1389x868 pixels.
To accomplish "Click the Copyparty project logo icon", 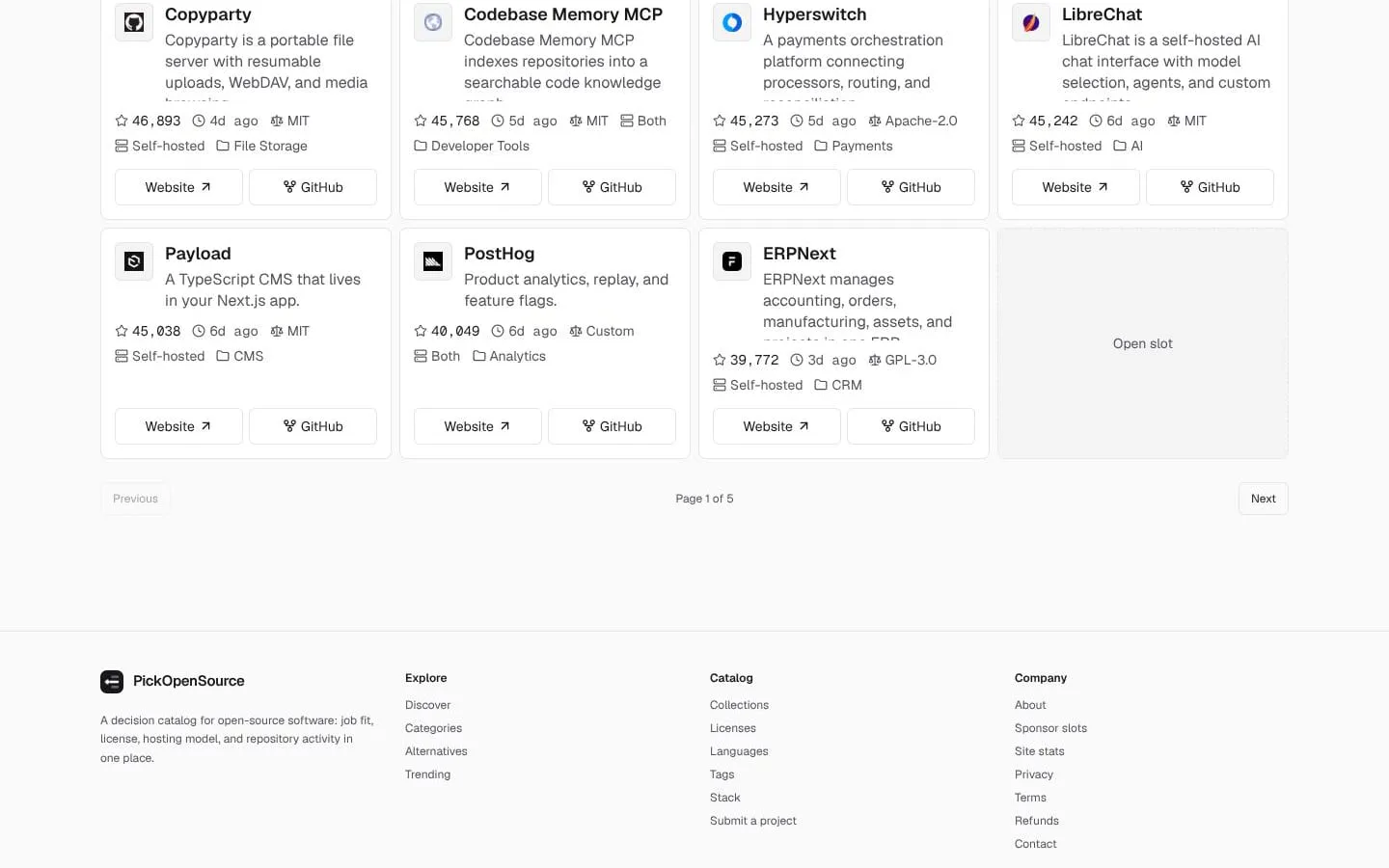I will (134, 22).
